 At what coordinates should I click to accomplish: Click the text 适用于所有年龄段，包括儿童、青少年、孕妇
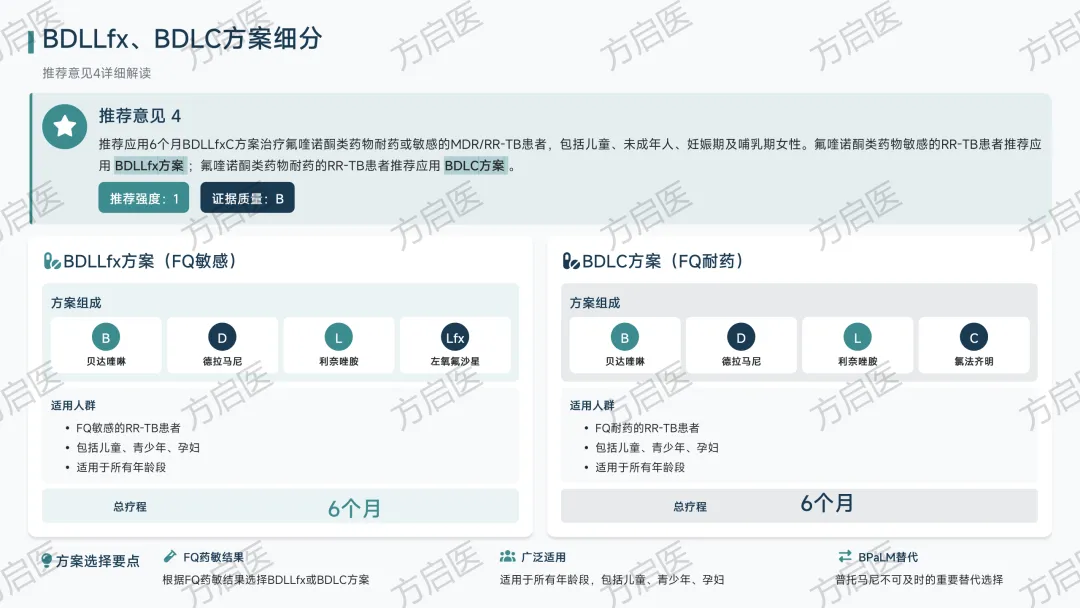tap(612, 580)
